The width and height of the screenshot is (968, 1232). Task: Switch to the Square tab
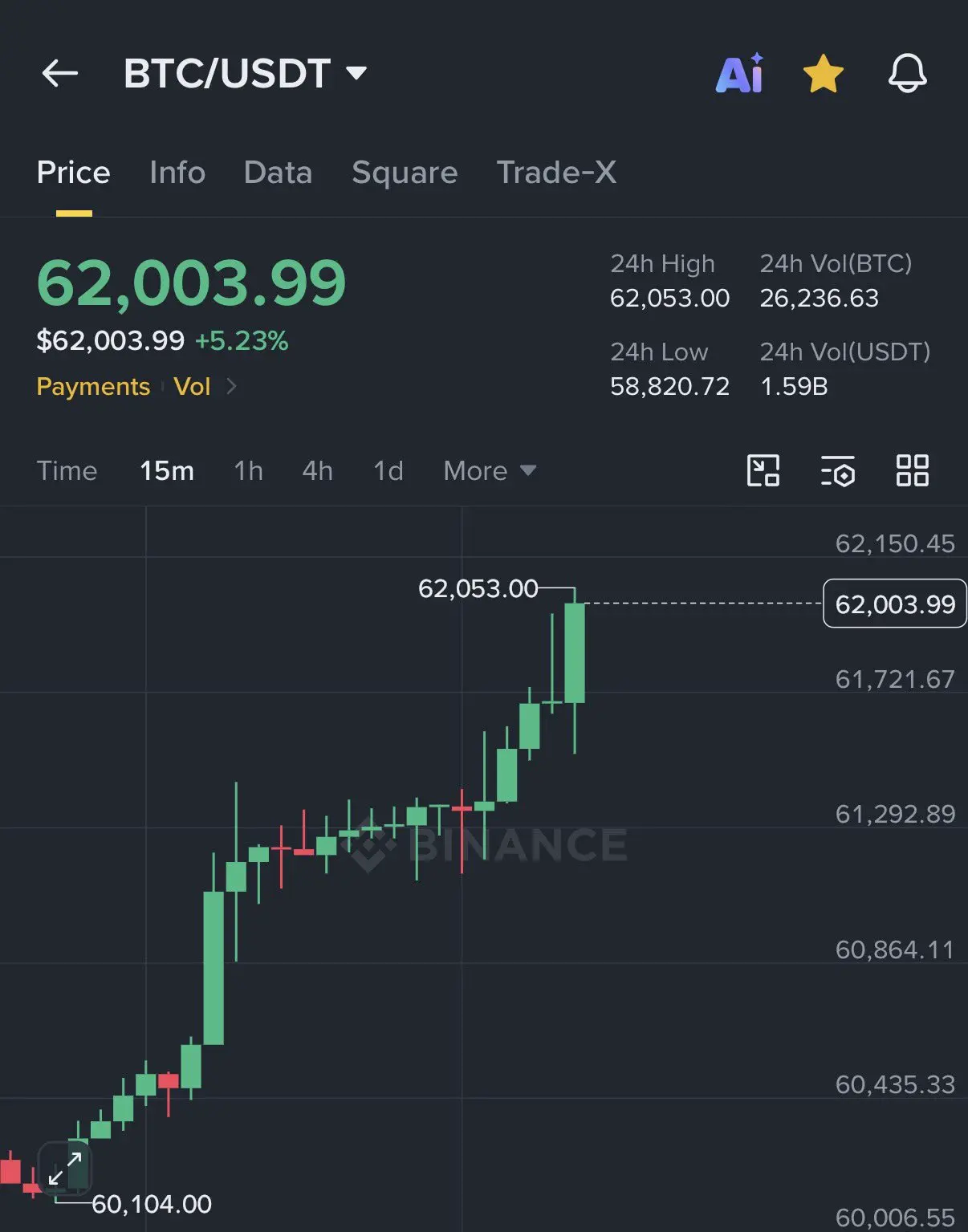coord(405,173)
